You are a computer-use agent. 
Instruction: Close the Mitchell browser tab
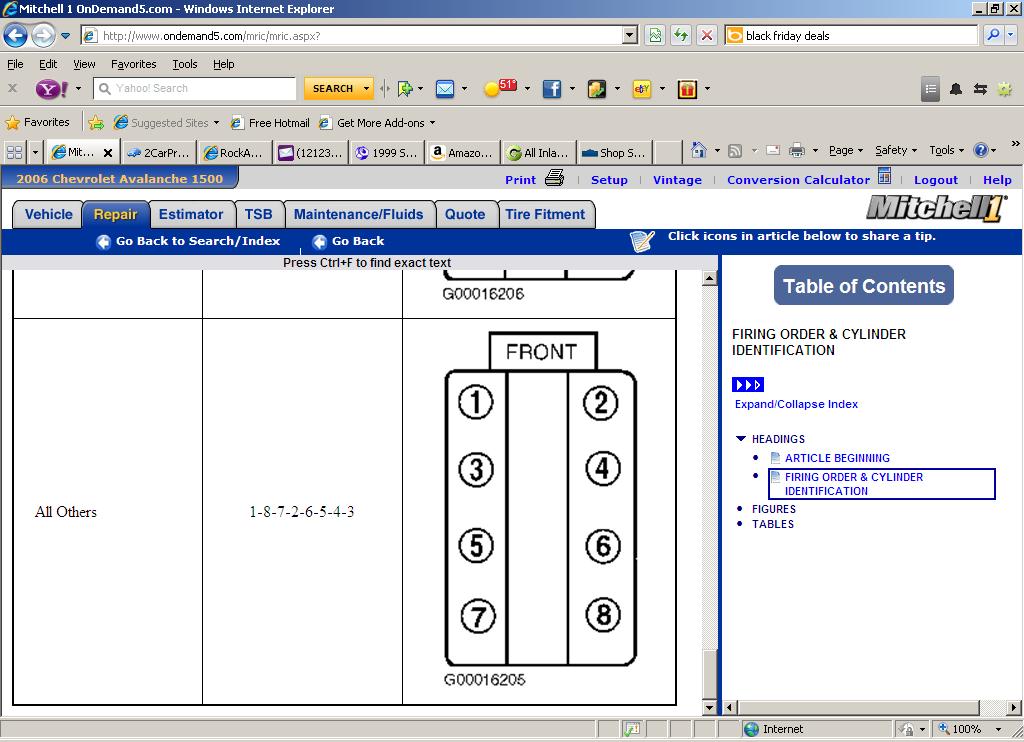point(108,153)
